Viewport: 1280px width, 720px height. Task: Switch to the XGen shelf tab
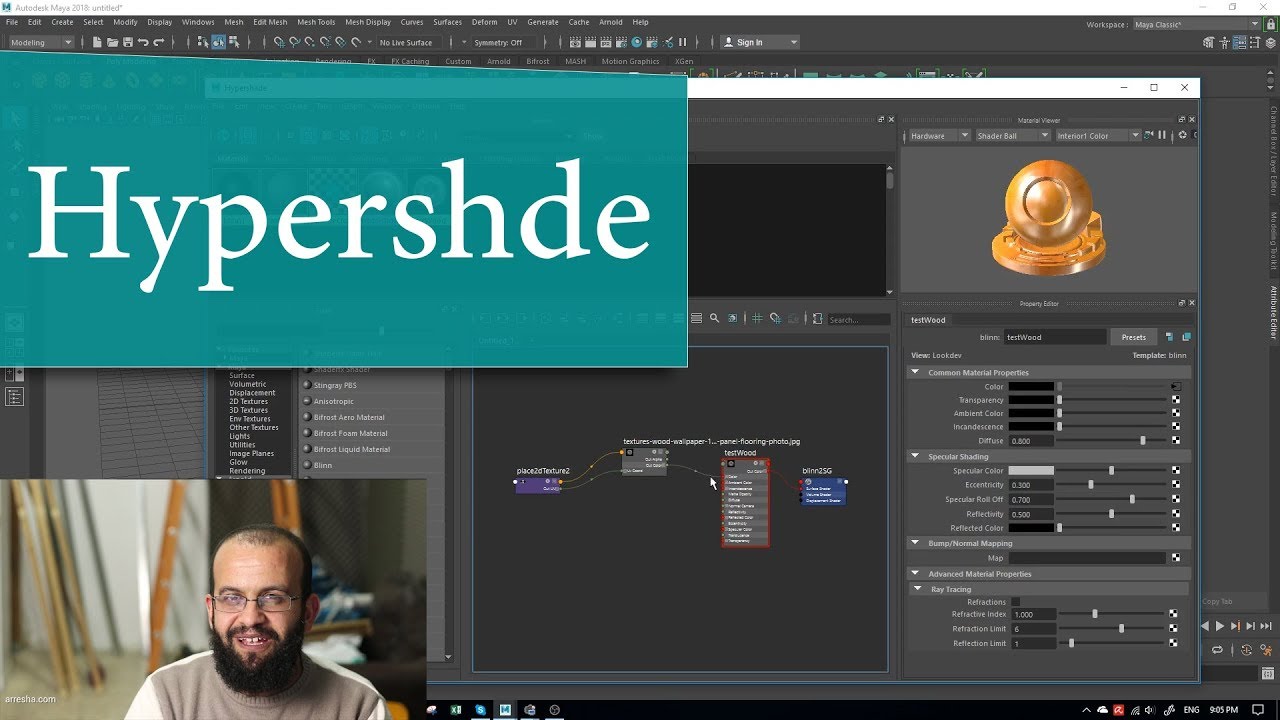coord(684,61)
